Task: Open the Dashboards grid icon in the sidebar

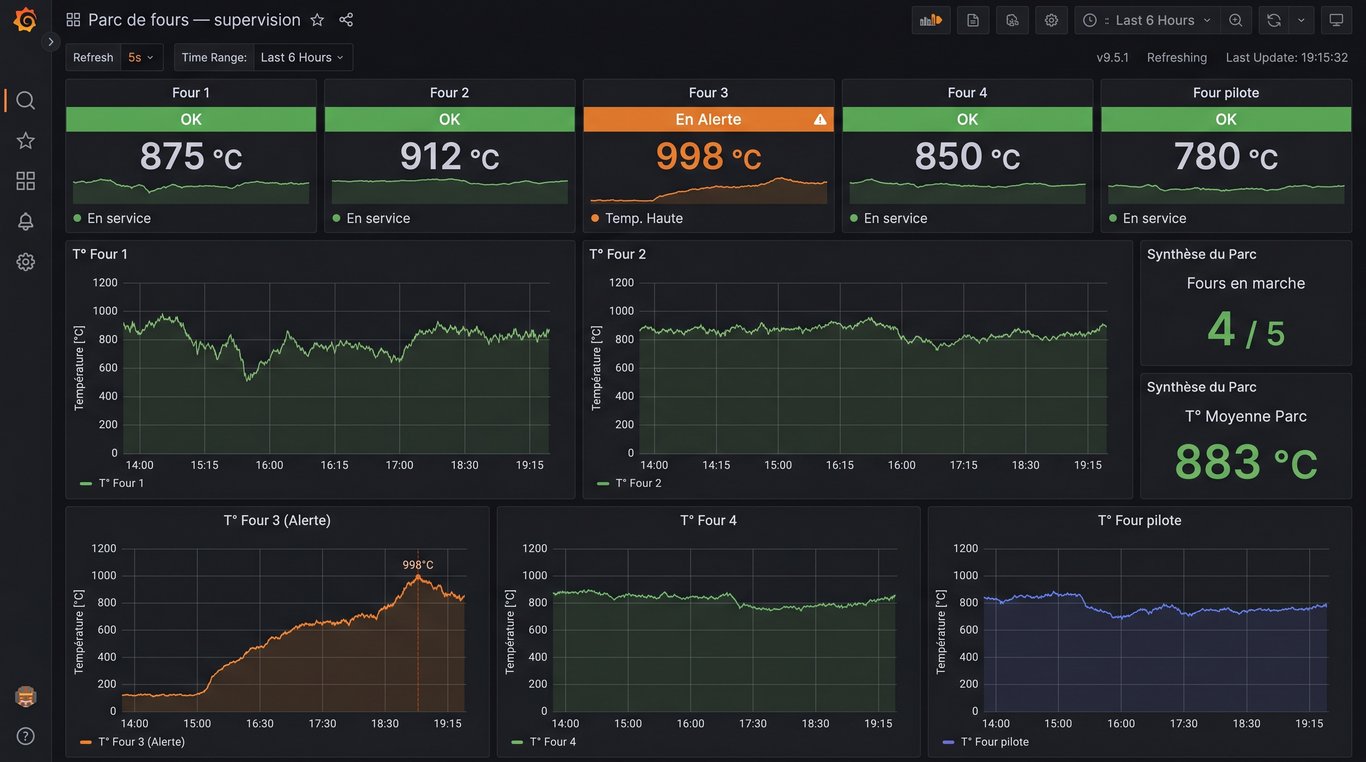Action: click(26, 181)
